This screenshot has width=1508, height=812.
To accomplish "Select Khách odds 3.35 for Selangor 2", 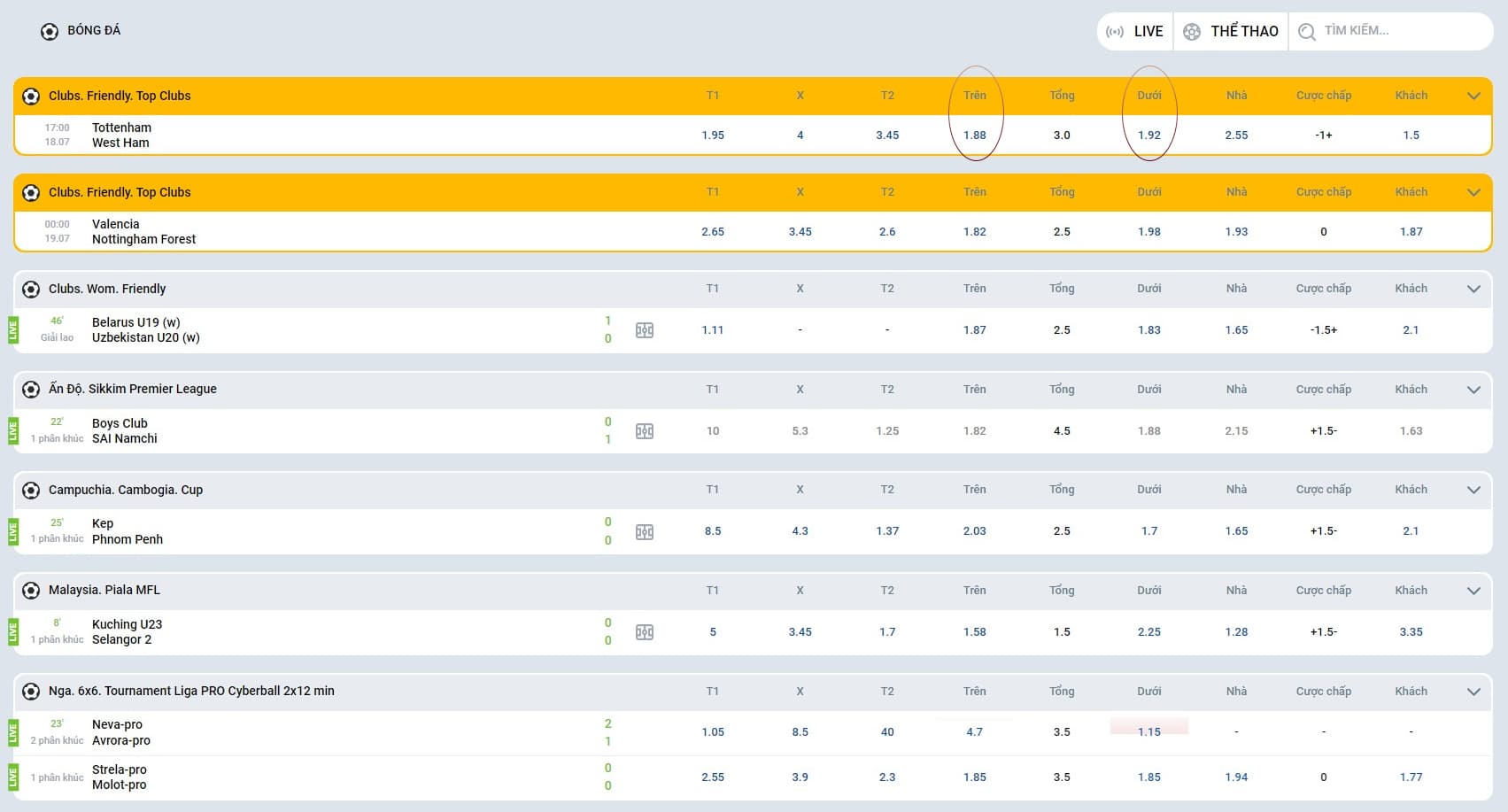I will tap(1411, 632).
